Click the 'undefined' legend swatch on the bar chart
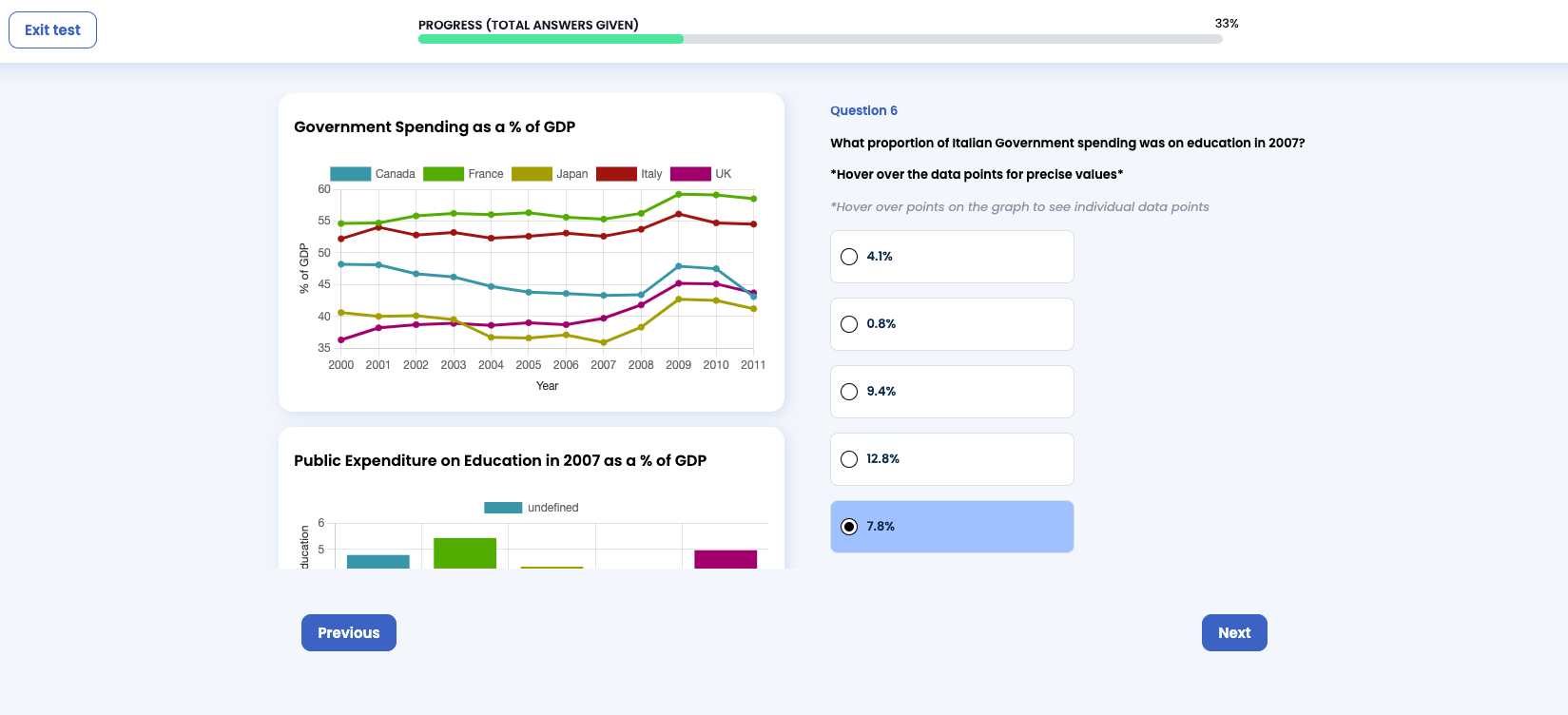 click(x=503, y=508)
